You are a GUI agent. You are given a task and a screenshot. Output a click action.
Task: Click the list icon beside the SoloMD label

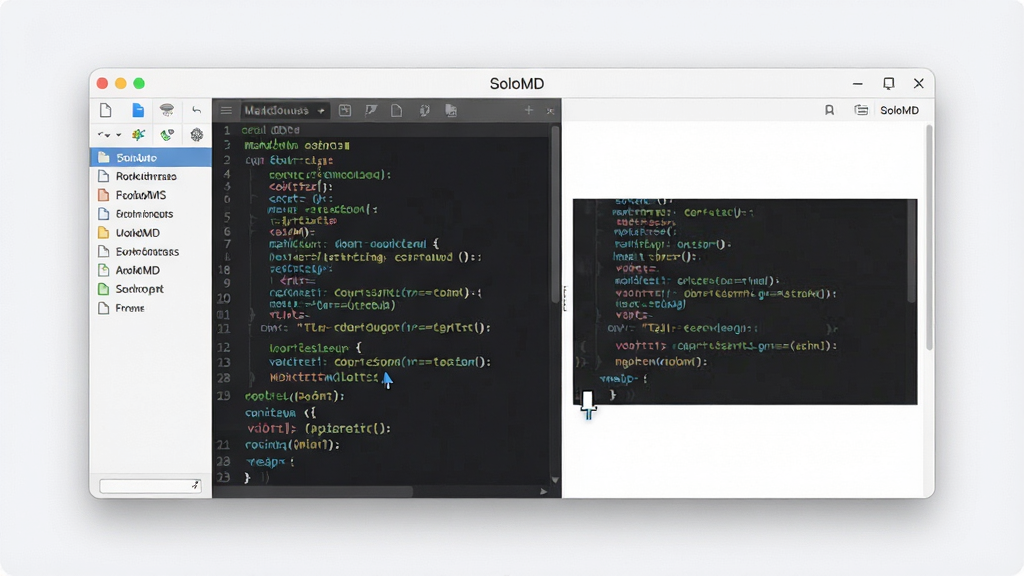pos(861,110)
